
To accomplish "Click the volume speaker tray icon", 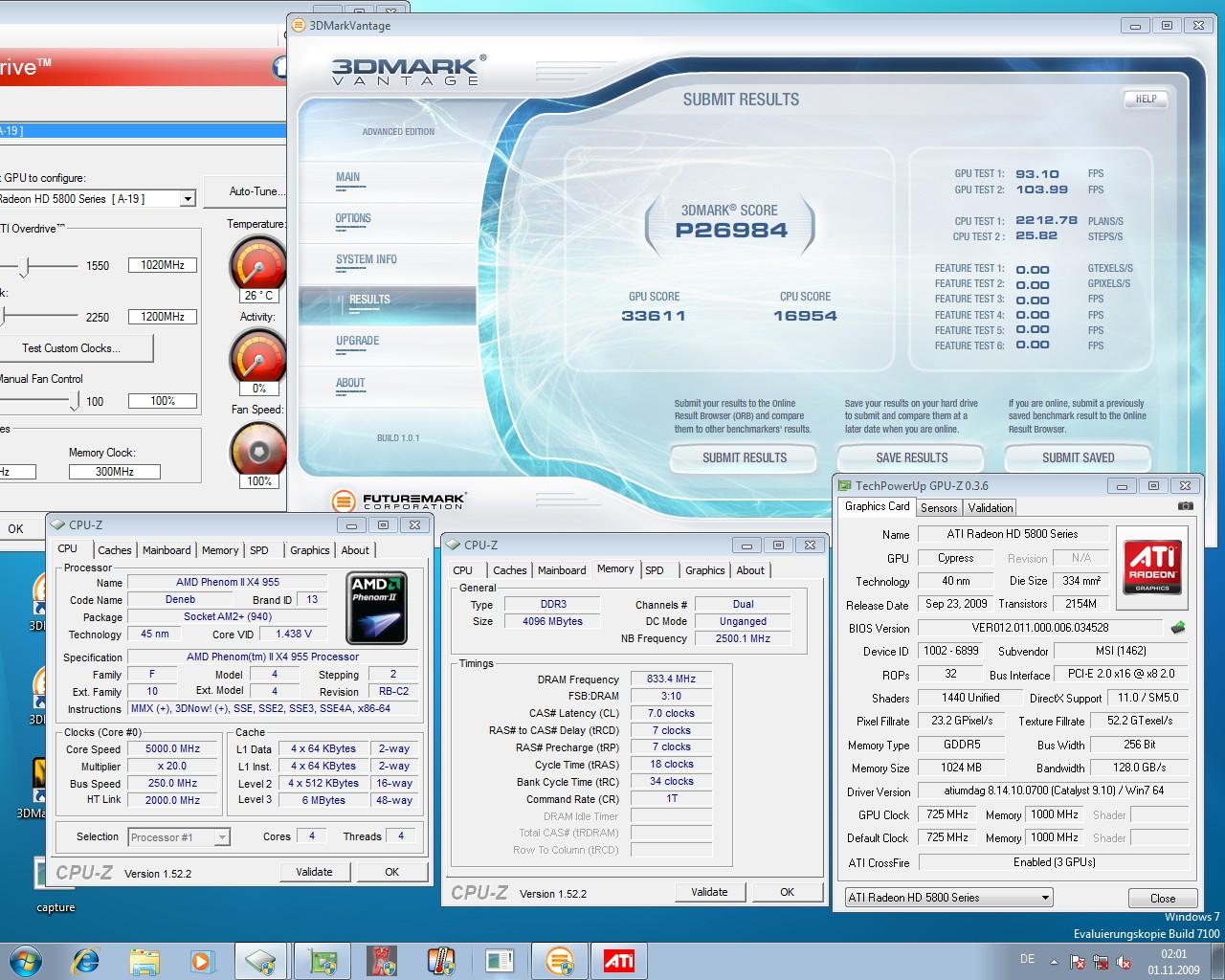I will point(1124,963).
